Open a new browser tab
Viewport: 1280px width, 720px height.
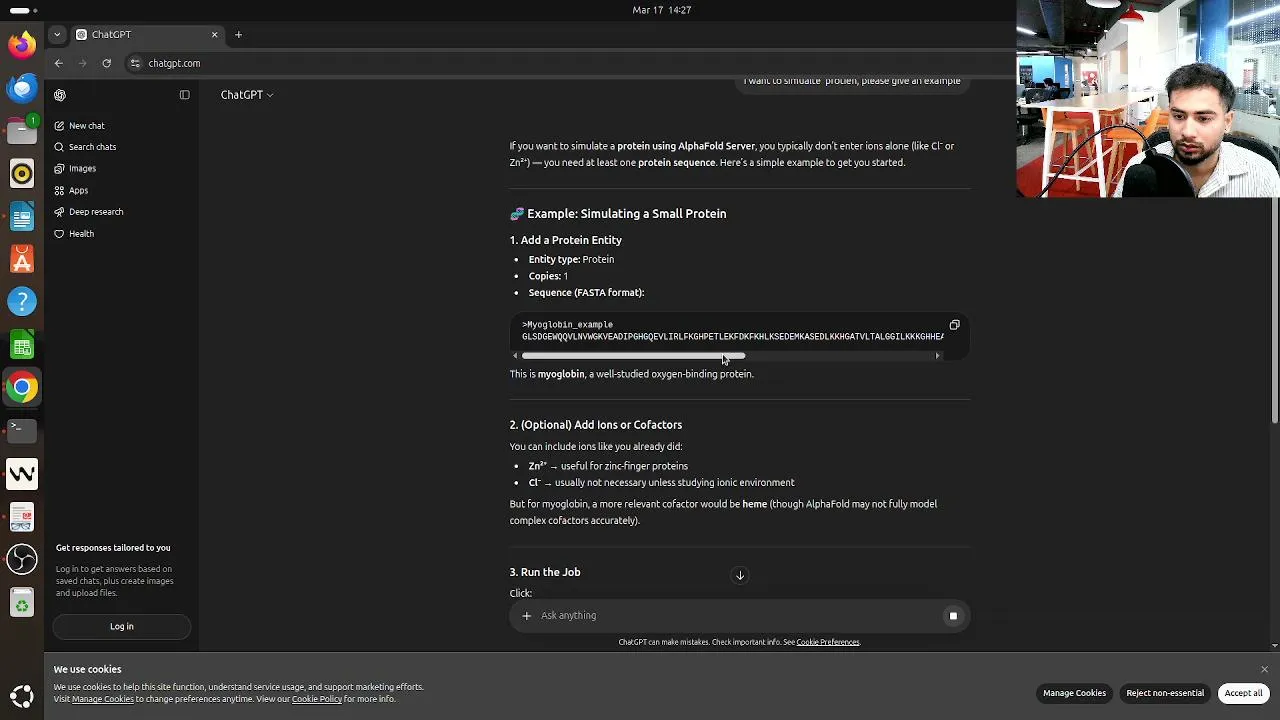pos(238,35)
